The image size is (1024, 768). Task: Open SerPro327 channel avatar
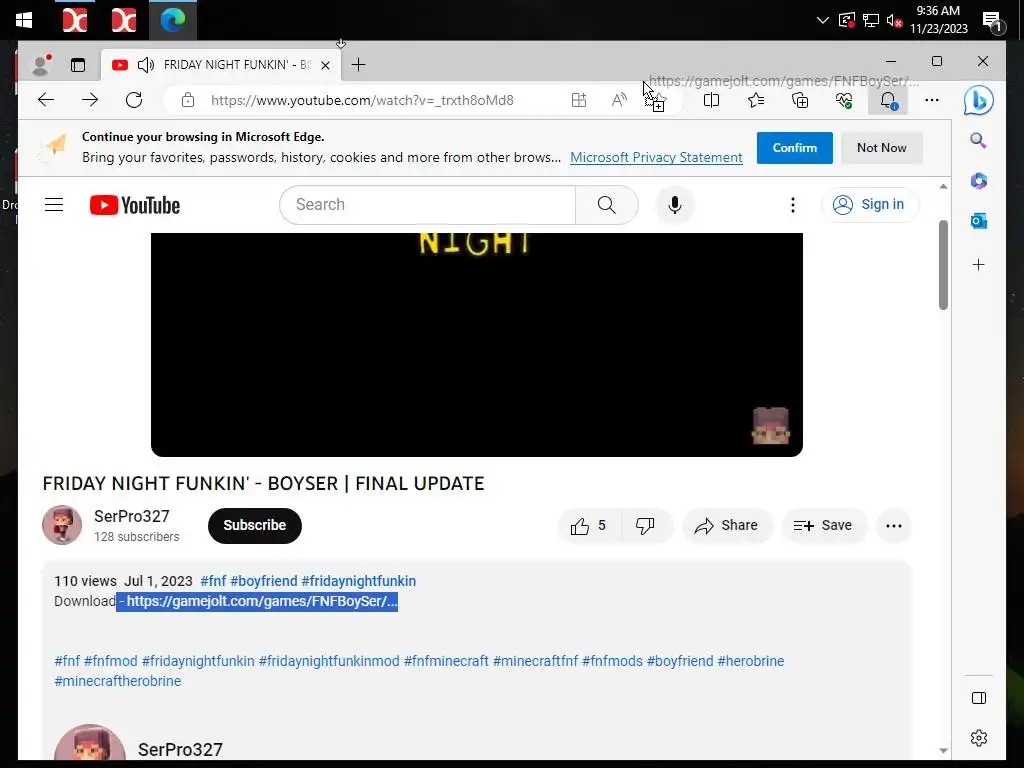[x=62, y=525]
